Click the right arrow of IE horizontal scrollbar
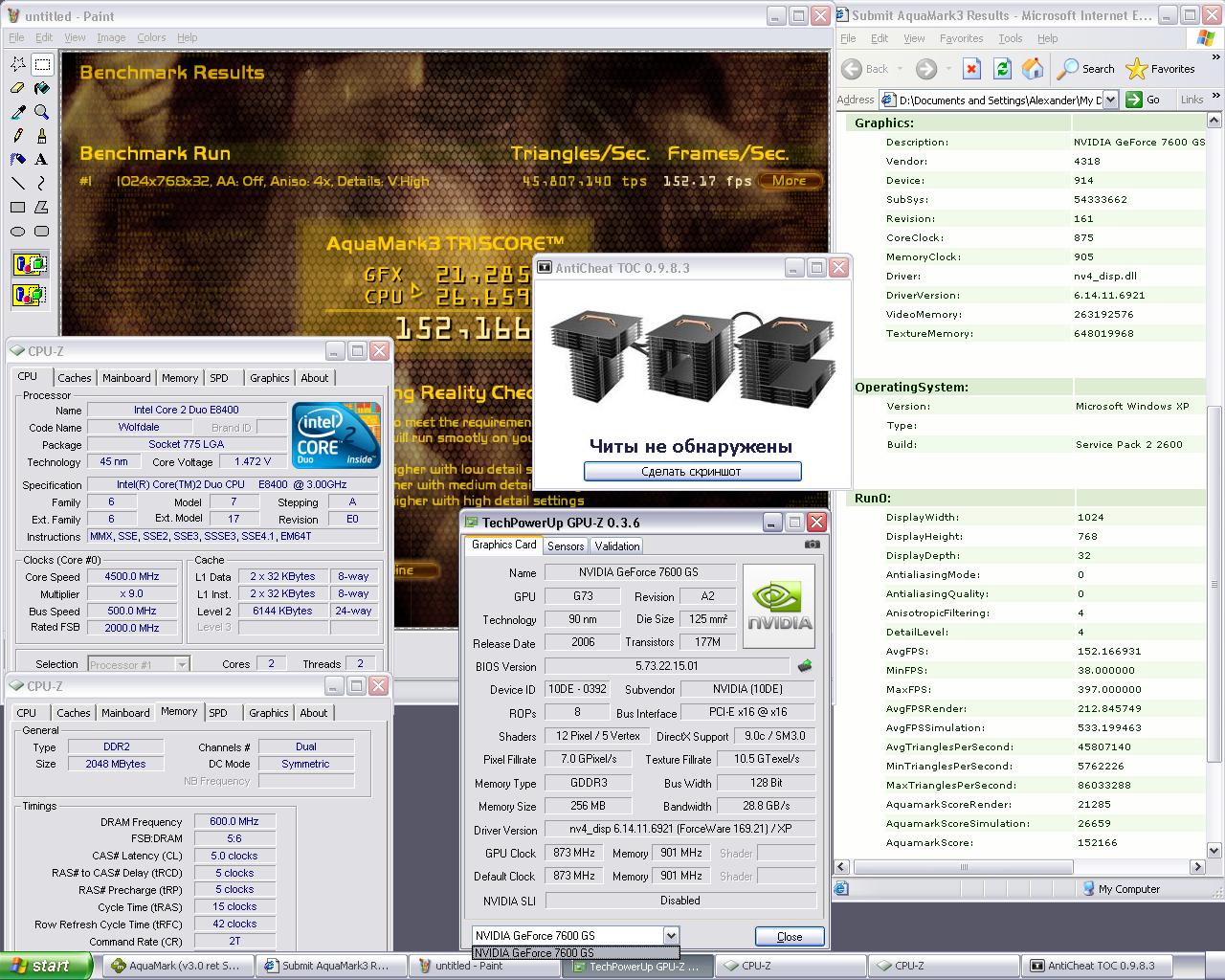The height and width of the screenshot is (980, 1225). click(1197, 866)
